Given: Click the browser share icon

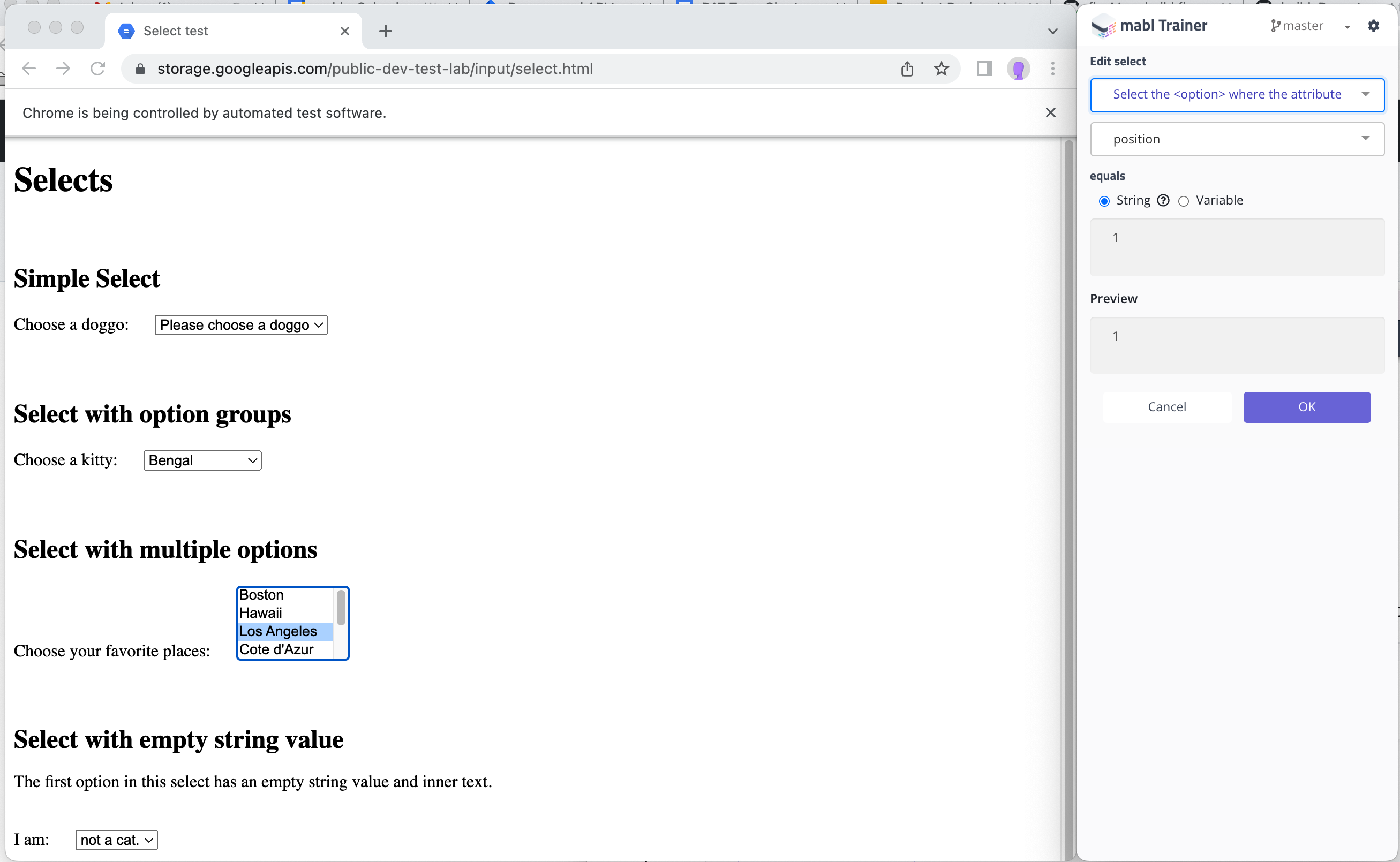Looking at the screenshot, I should click(907, 69).
